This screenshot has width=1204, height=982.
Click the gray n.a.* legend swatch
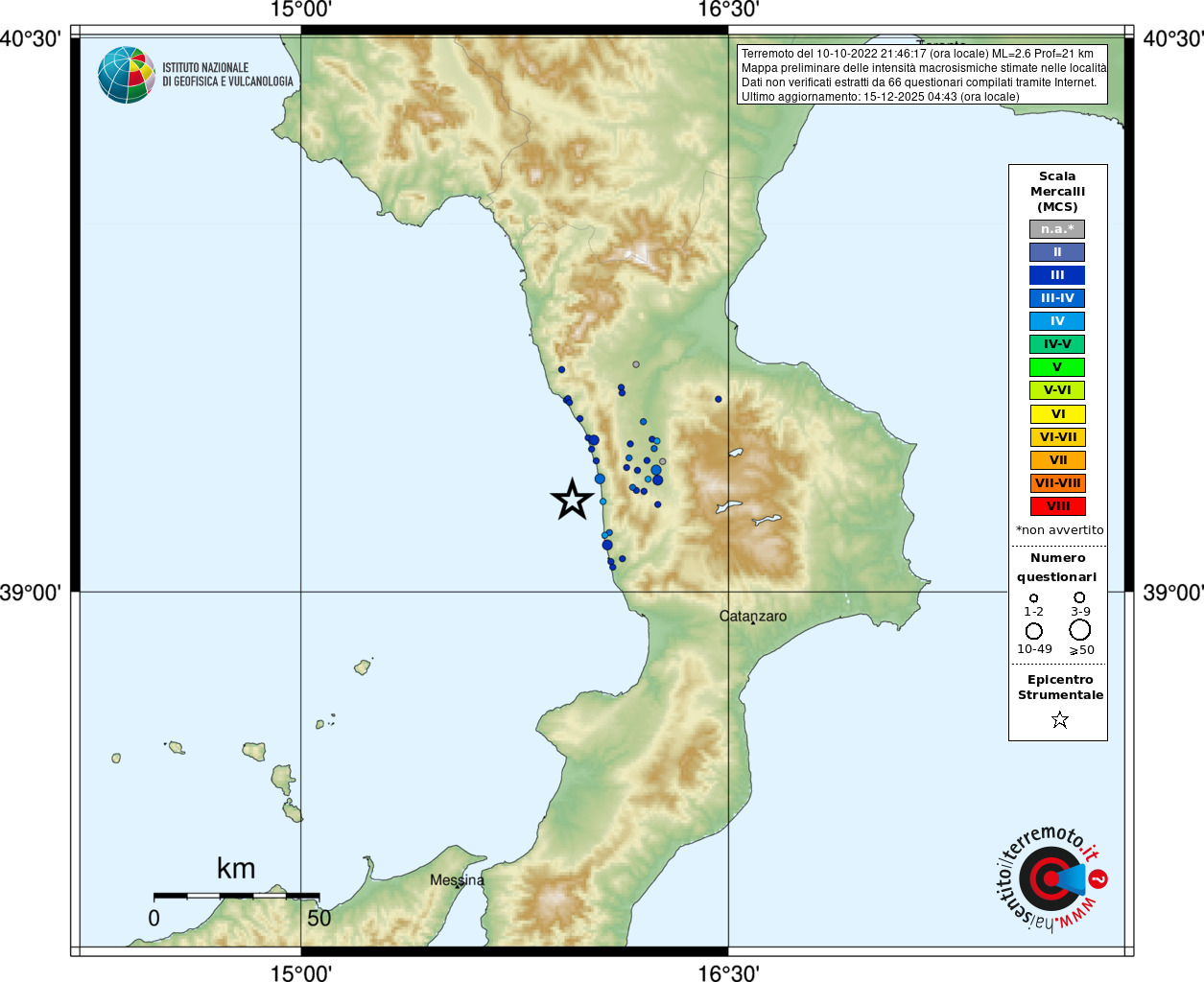point(1057,229)
